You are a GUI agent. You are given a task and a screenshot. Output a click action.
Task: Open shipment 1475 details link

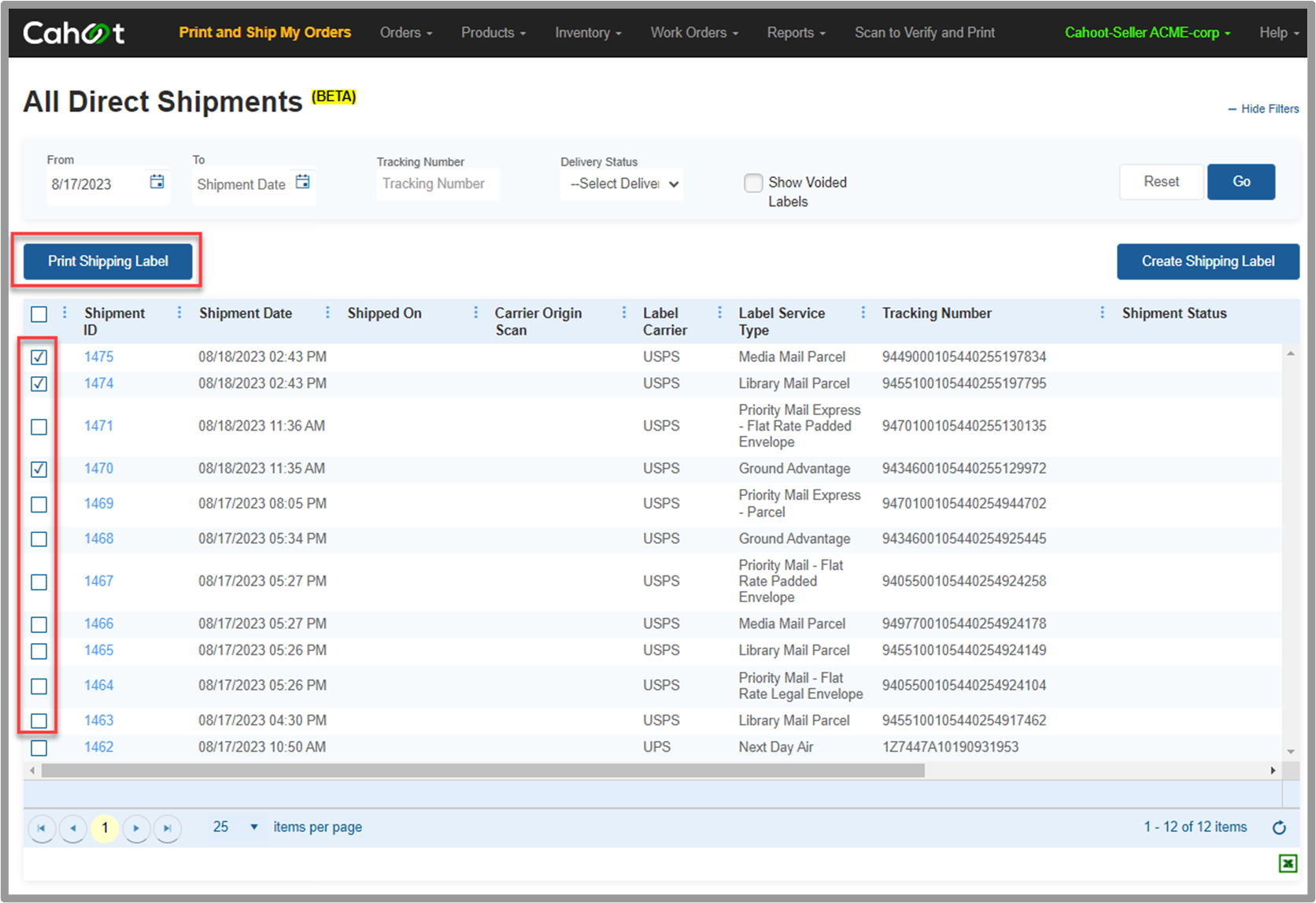click(x=99, y=357)
